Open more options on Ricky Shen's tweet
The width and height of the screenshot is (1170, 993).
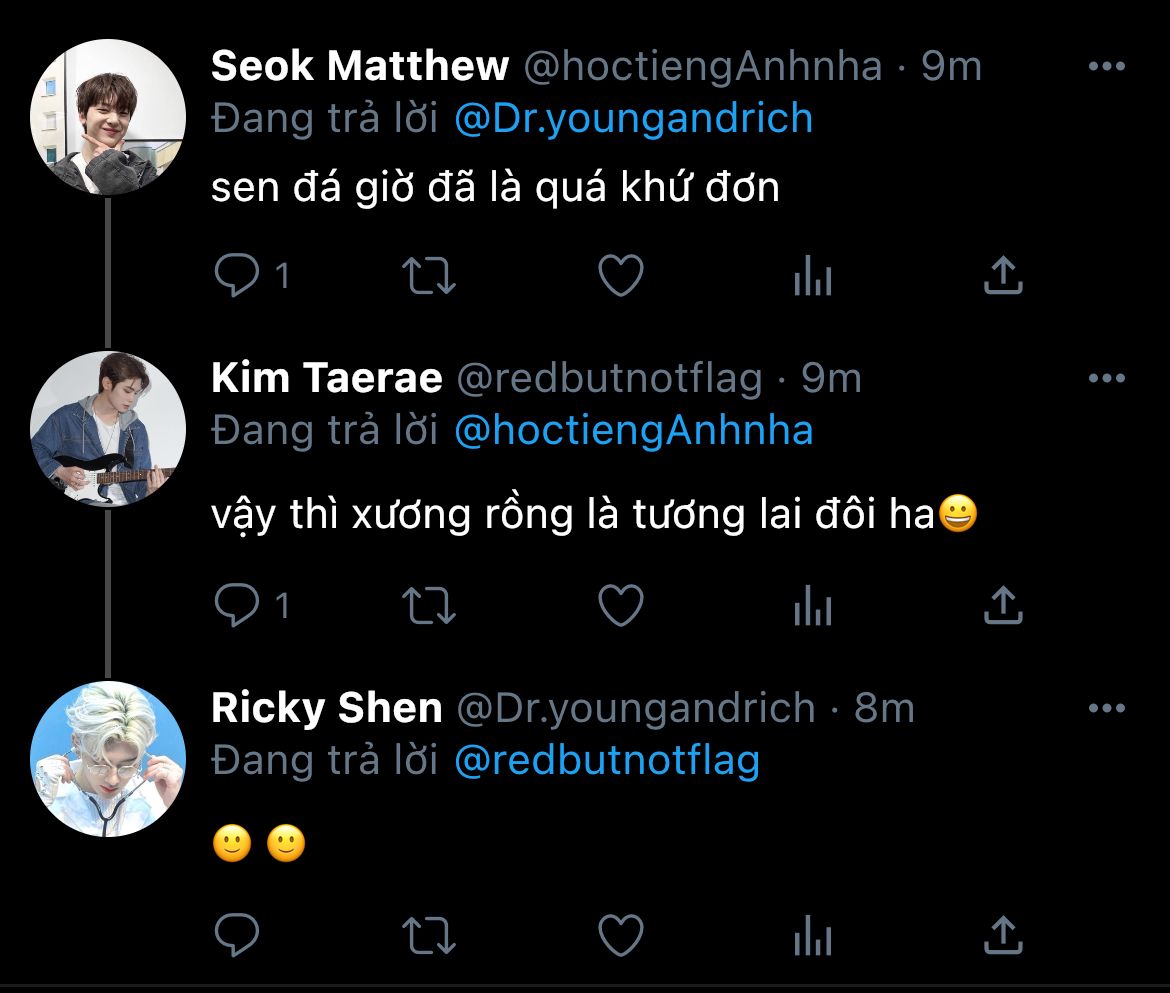[x=1106, y=709]
